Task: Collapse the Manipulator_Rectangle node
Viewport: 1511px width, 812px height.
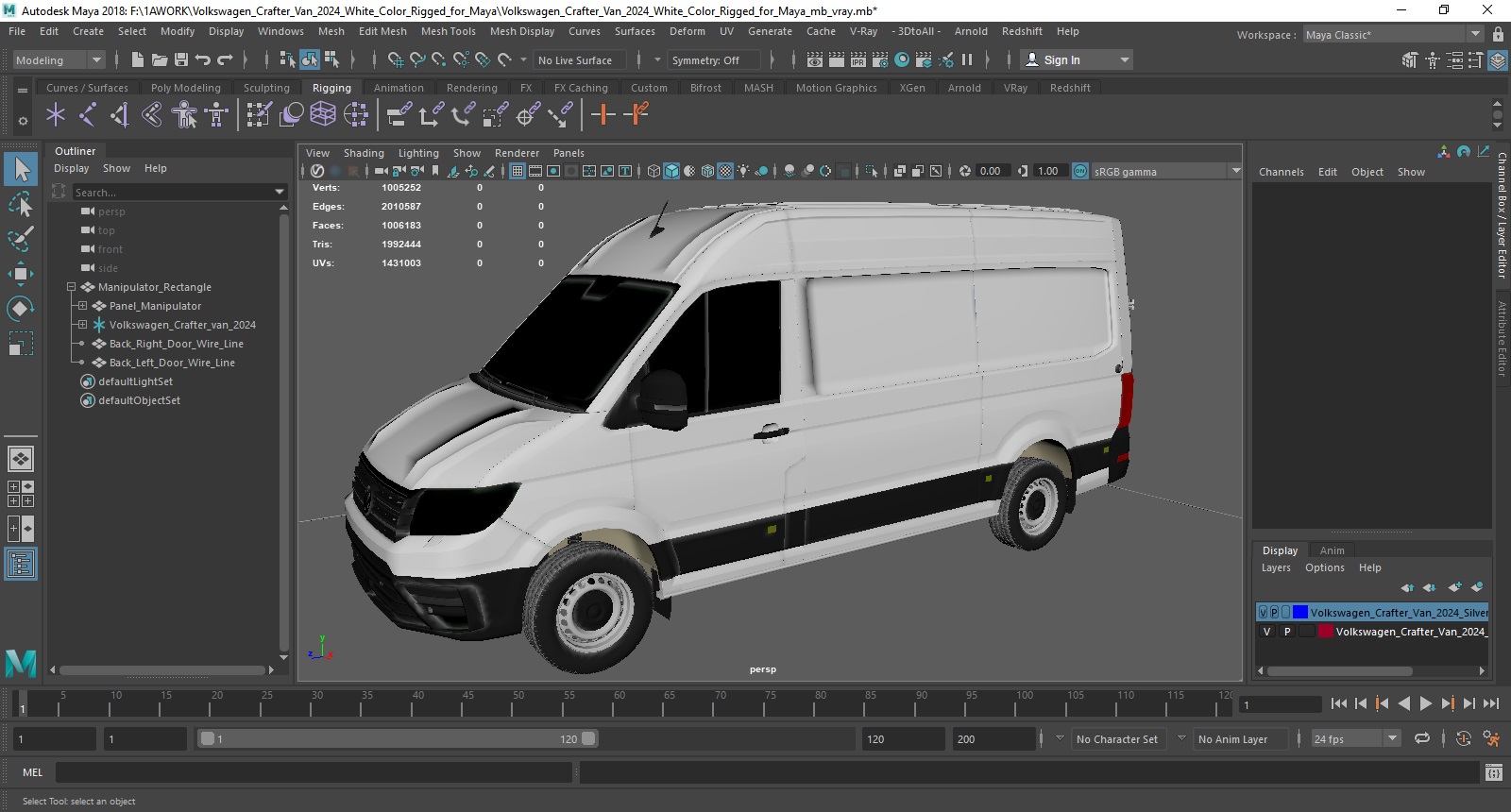Action: (71, 287)
